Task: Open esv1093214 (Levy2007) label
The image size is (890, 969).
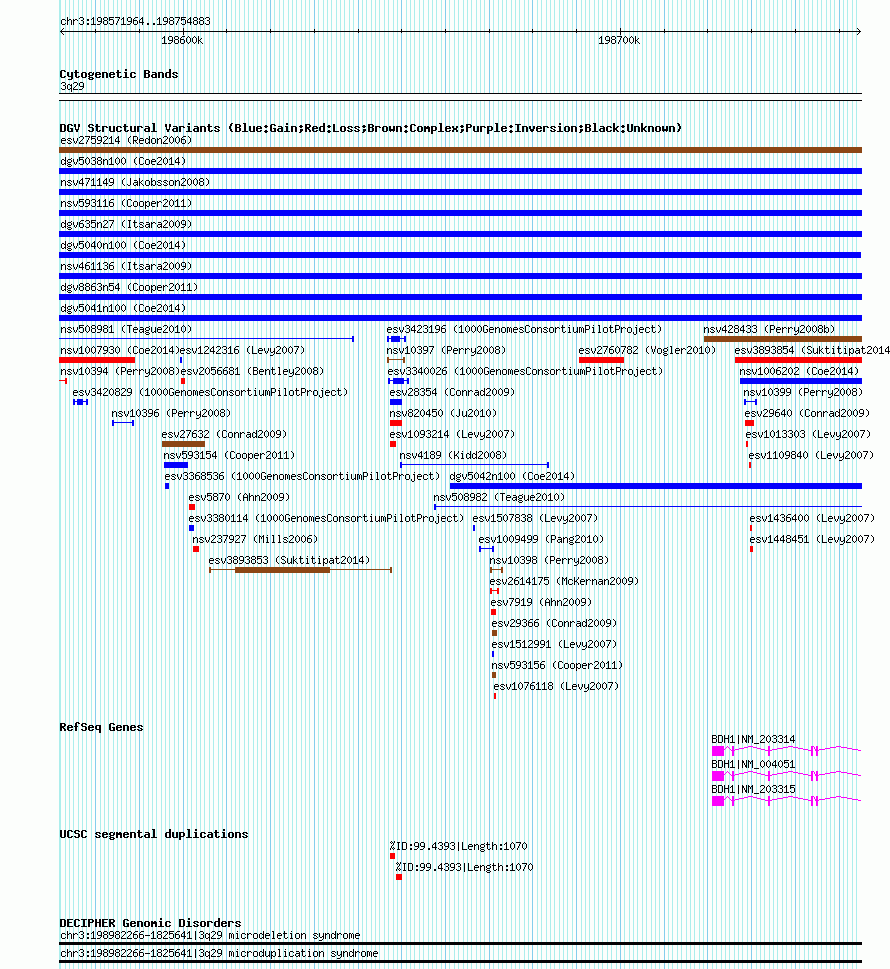Action: pos(452,434)
